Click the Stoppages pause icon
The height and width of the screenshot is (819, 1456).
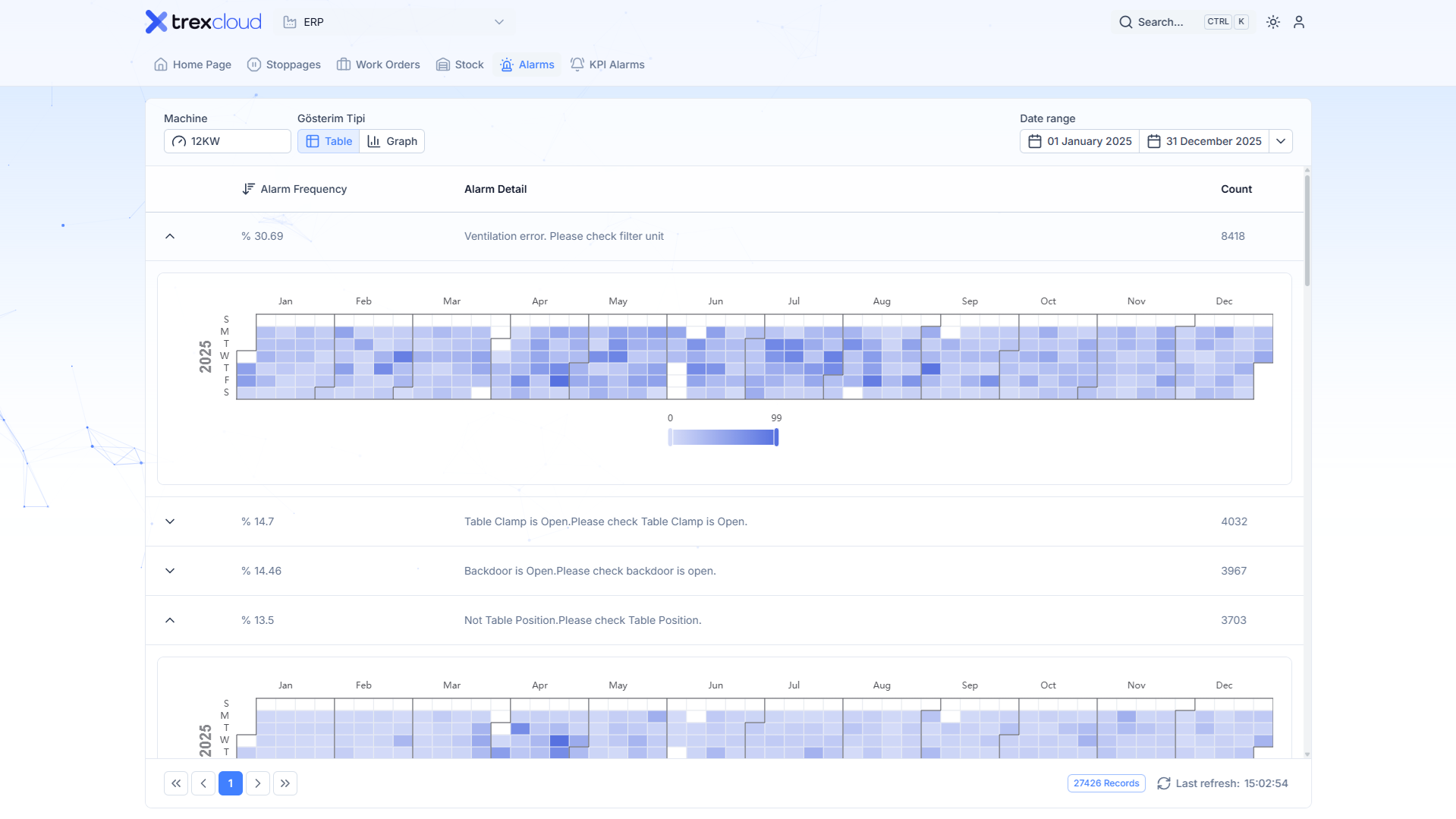tap(254, 65)
